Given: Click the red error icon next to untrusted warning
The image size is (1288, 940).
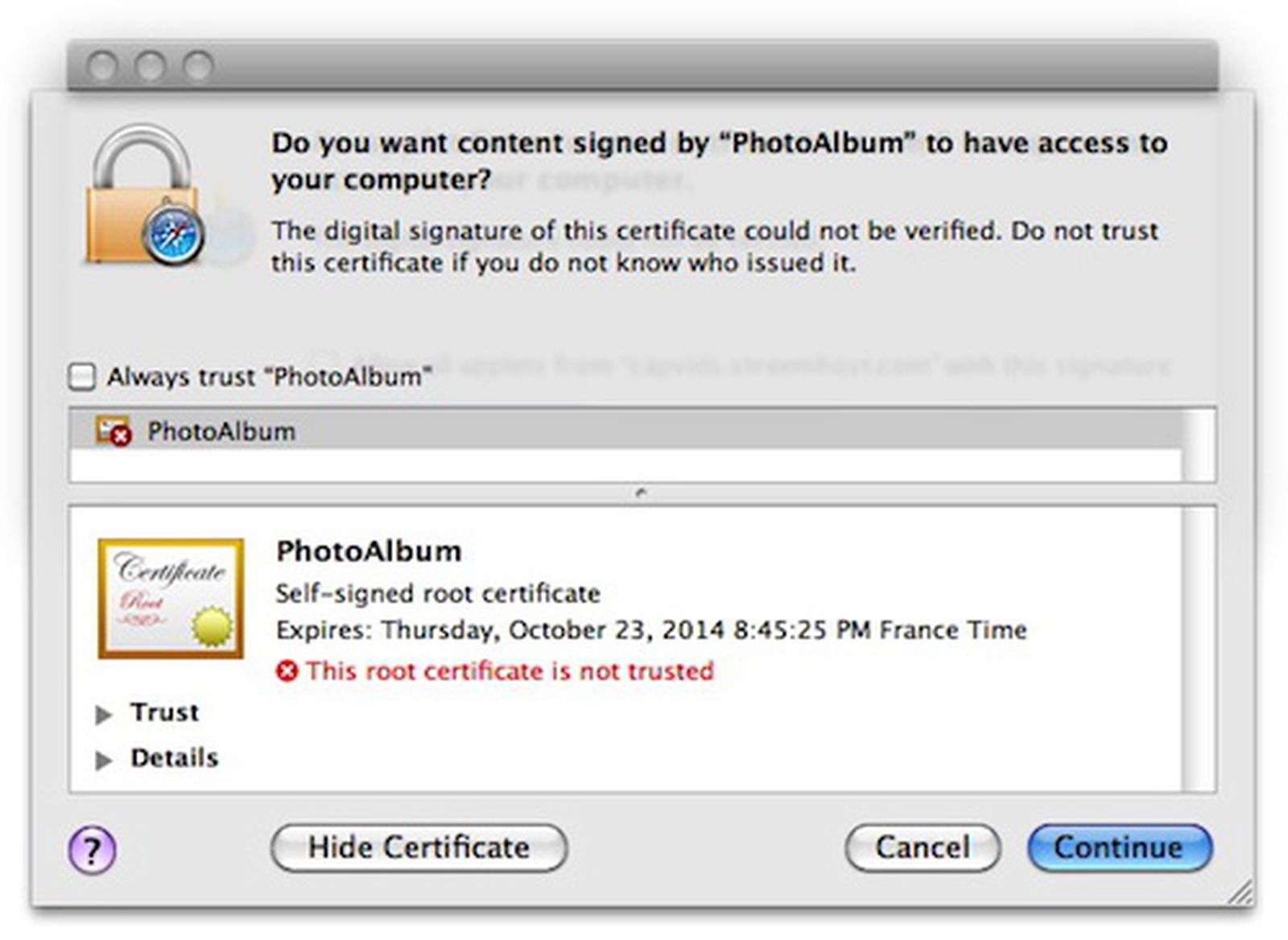Looking at the screenshot, I should pos(287,670).
